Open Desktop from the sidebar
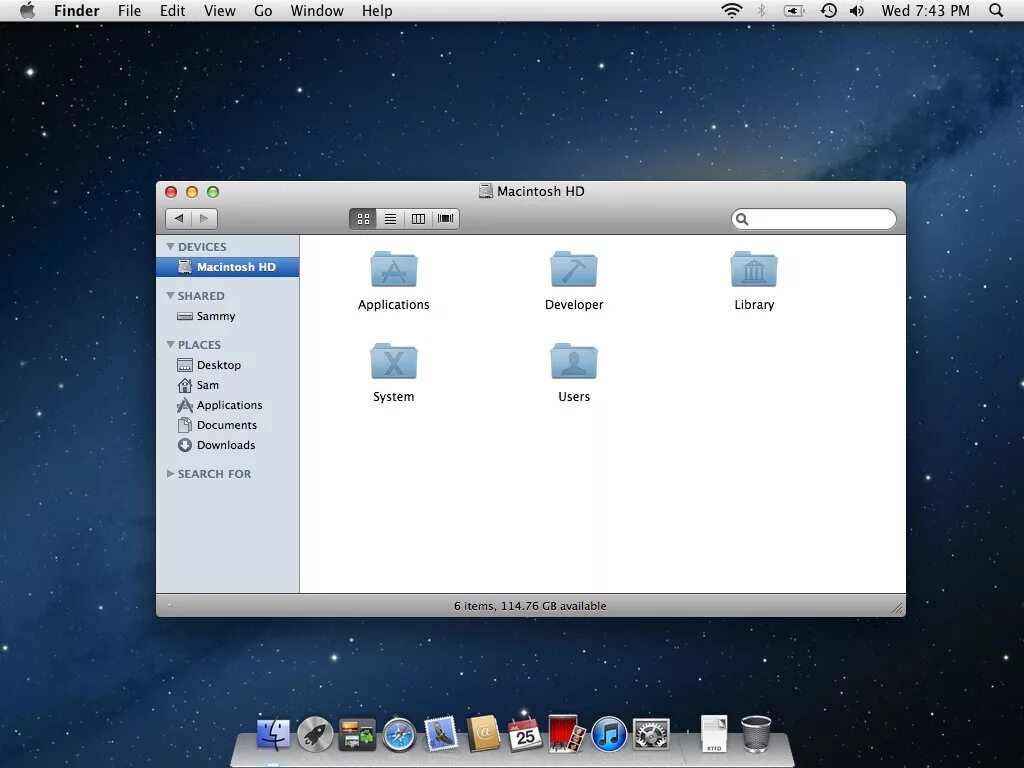Screen dimensions: 1024x768 click(x=227, y=364)
